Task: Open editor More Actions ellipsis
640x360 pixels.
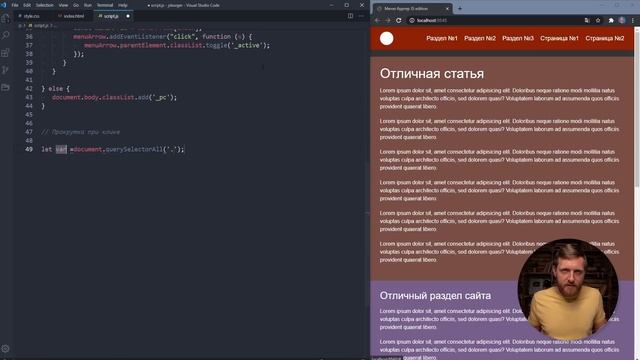Action: coord(361,16)
